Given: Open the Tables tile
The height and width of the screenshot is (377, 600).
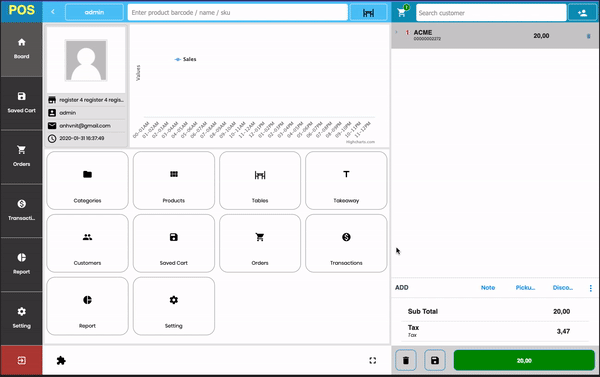Looking at the screenshot, I should click(260, 180).
